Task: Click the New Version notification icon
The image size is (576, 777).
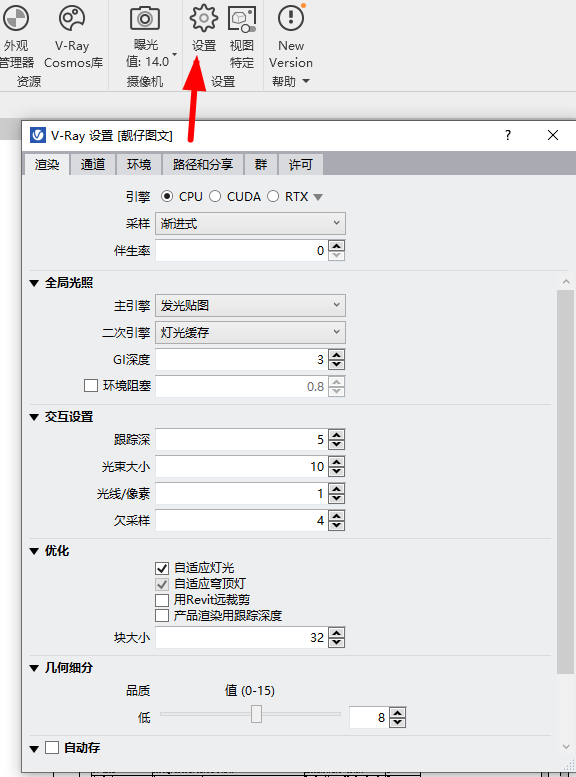Action: point(291,17)
